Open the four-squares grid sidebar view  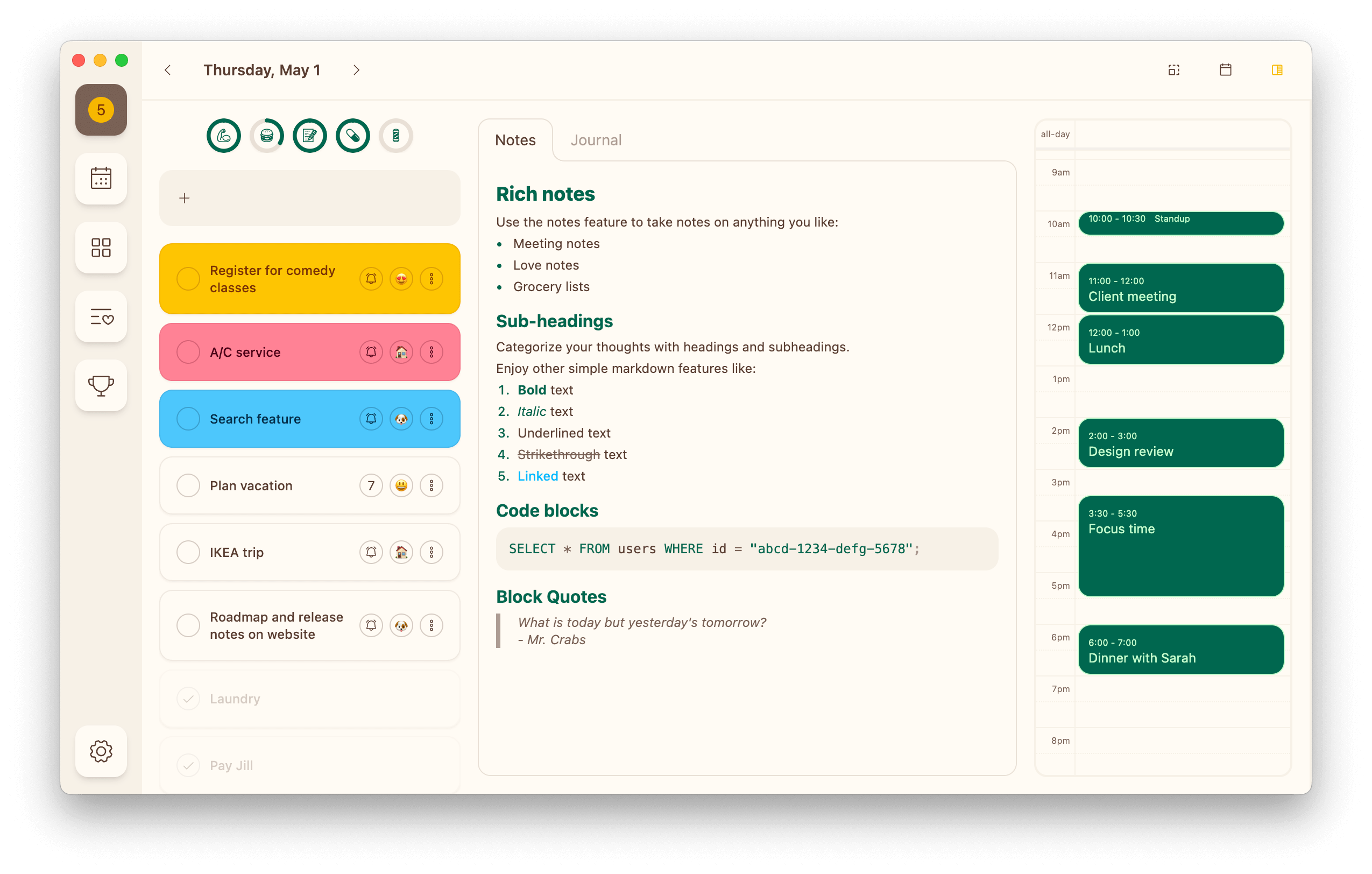click(x=101, y=247)
